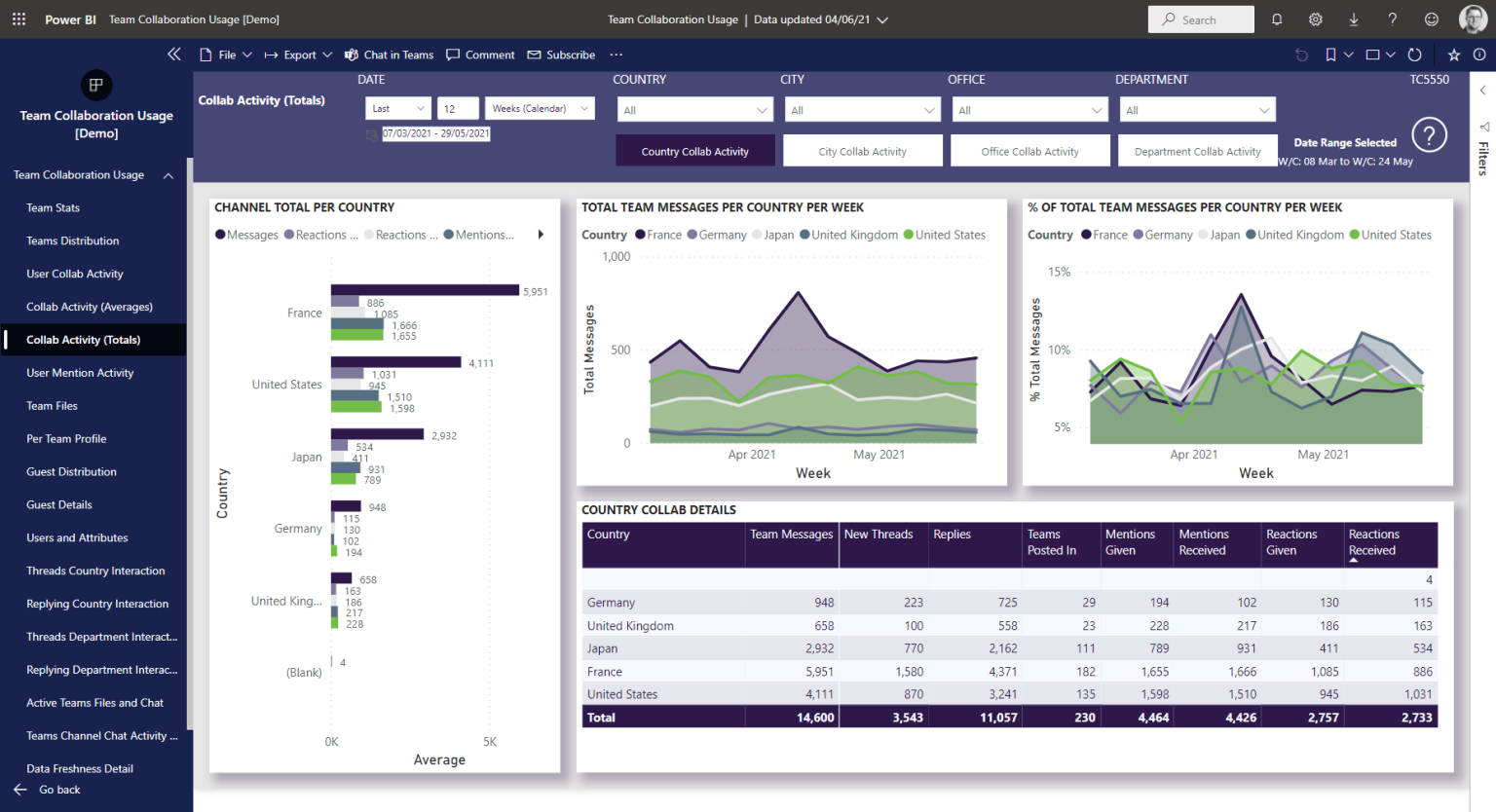Select the Department Collab Activity button

(x=1198, y=151)
